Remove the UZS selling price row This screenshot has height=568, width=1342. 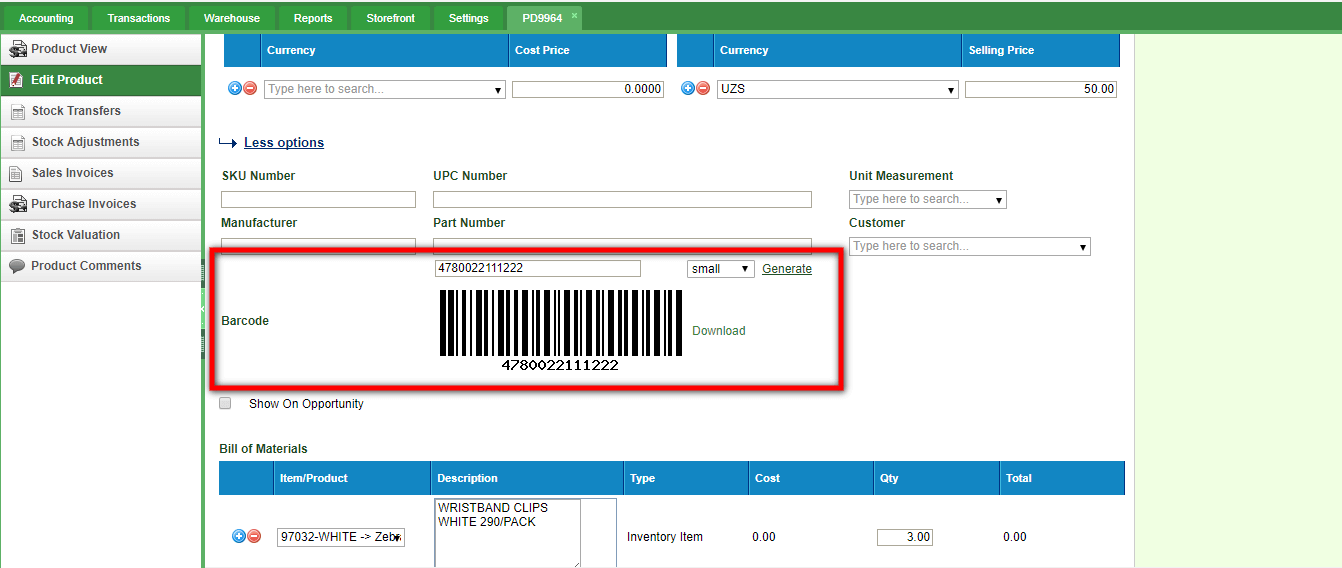703,89
